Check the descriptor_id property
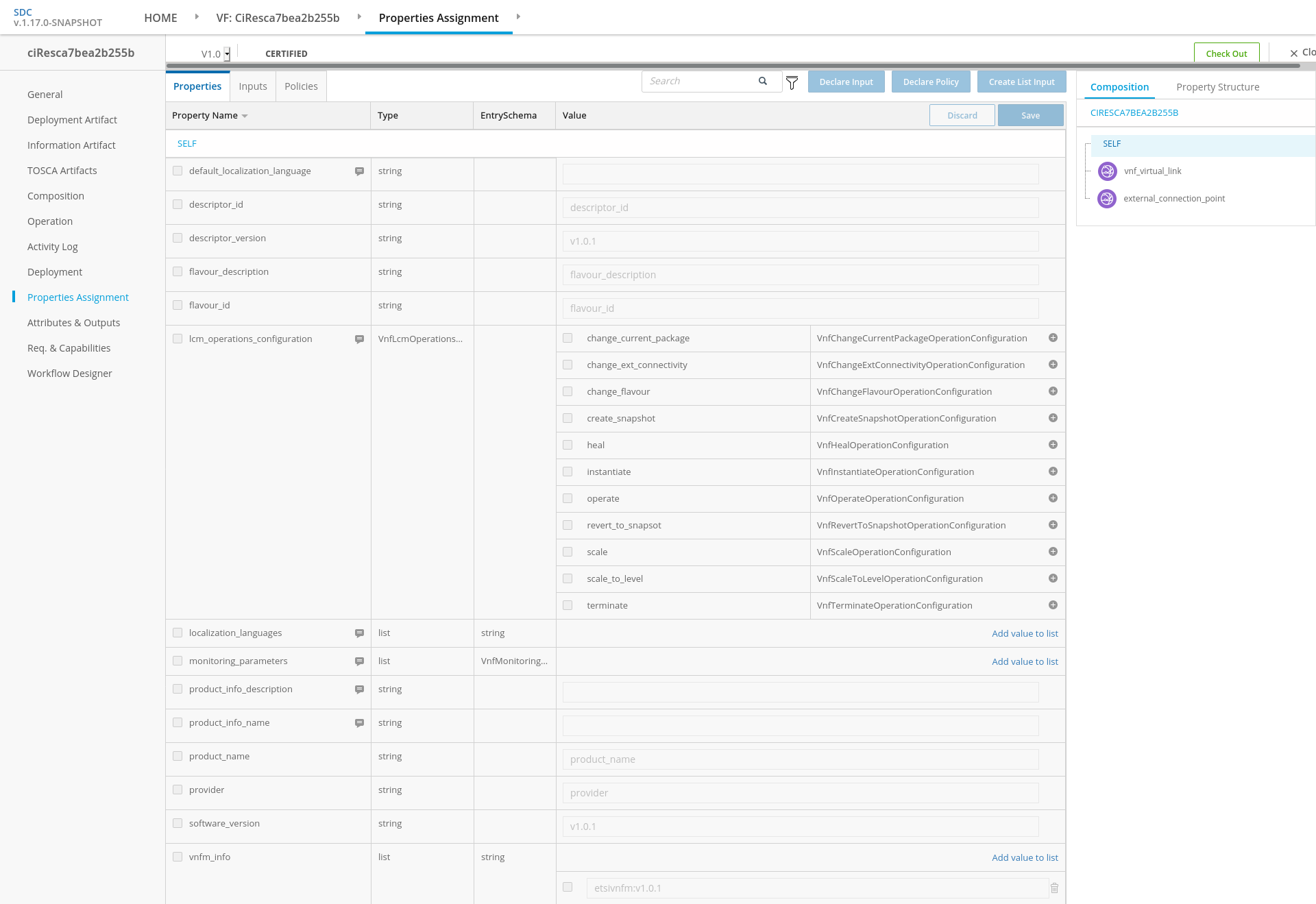 click(x=178, y=204)
